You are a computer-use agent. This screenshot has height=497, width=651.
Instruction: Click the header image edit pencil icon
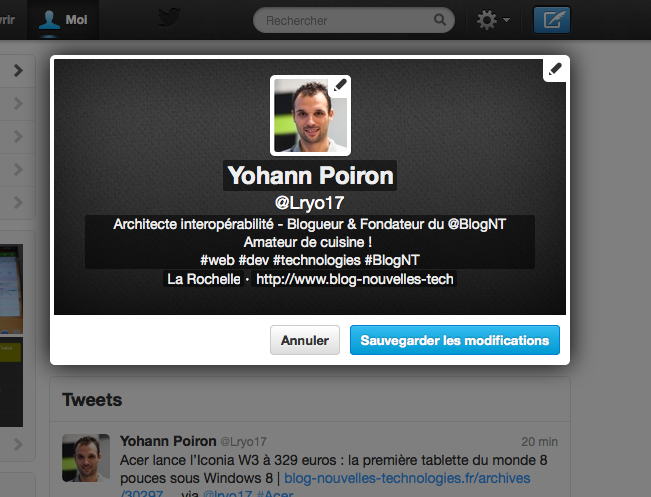pyautogui.click(x=555, y=69)
